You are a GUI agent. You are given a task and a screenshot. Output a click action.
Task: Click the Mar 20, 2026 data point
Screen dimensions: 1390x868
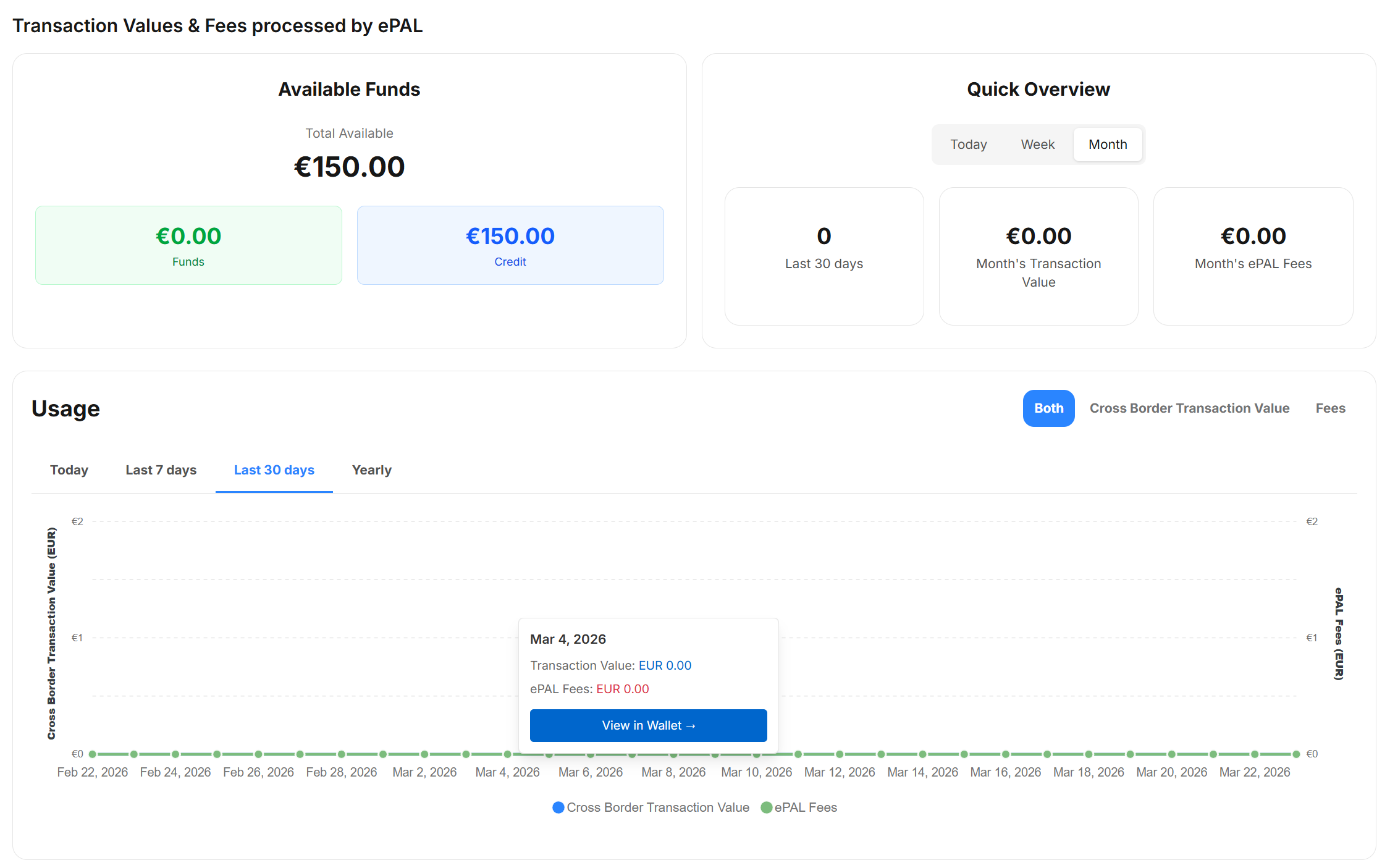click(x=1172, y=754)
